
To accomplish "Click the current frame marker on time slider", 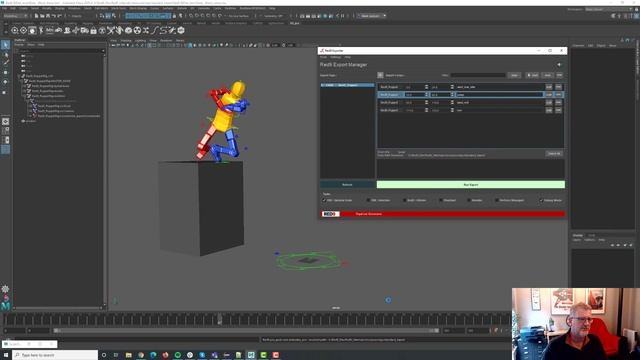I will click(x=220, y=319).
